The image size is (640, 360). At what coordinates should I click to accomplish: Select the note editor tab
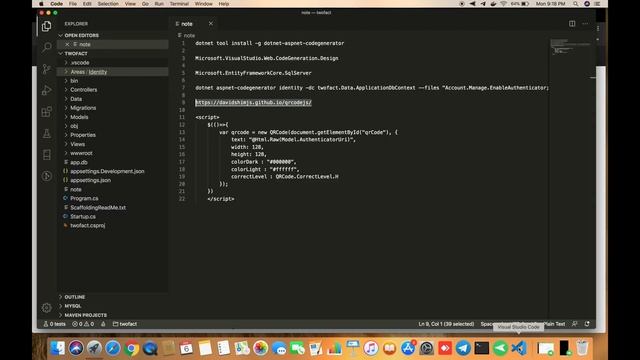point(193,24)
